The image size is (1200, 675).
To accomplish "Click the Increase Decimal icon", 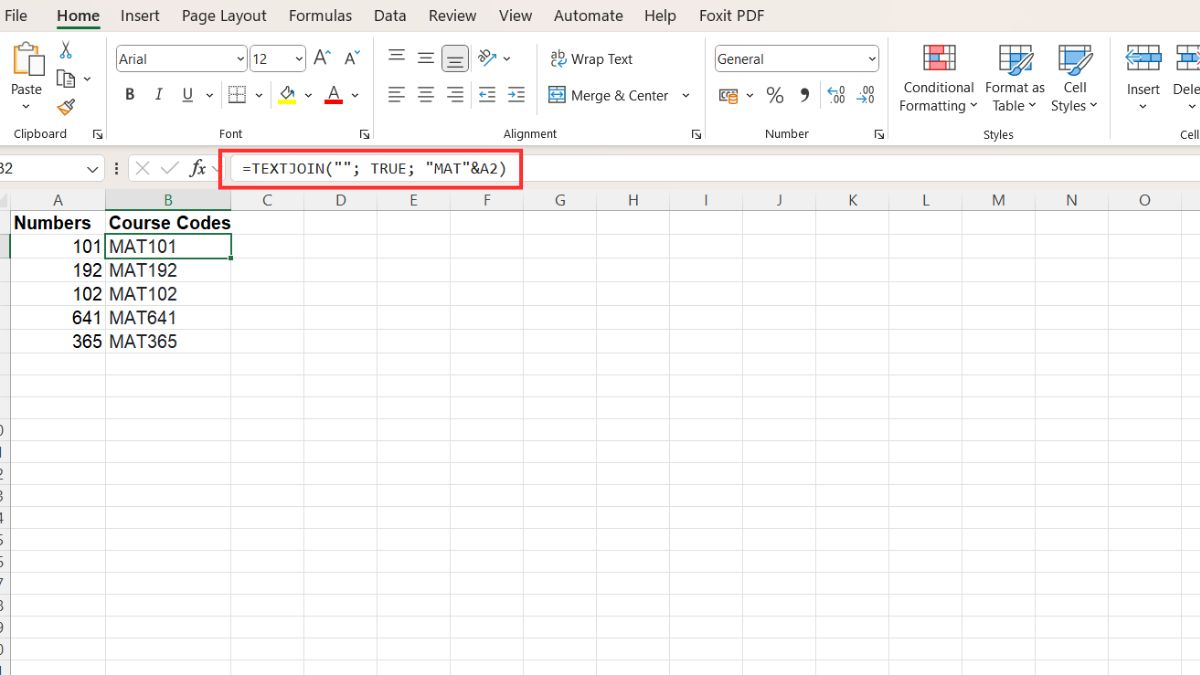I will coord(836,95).
